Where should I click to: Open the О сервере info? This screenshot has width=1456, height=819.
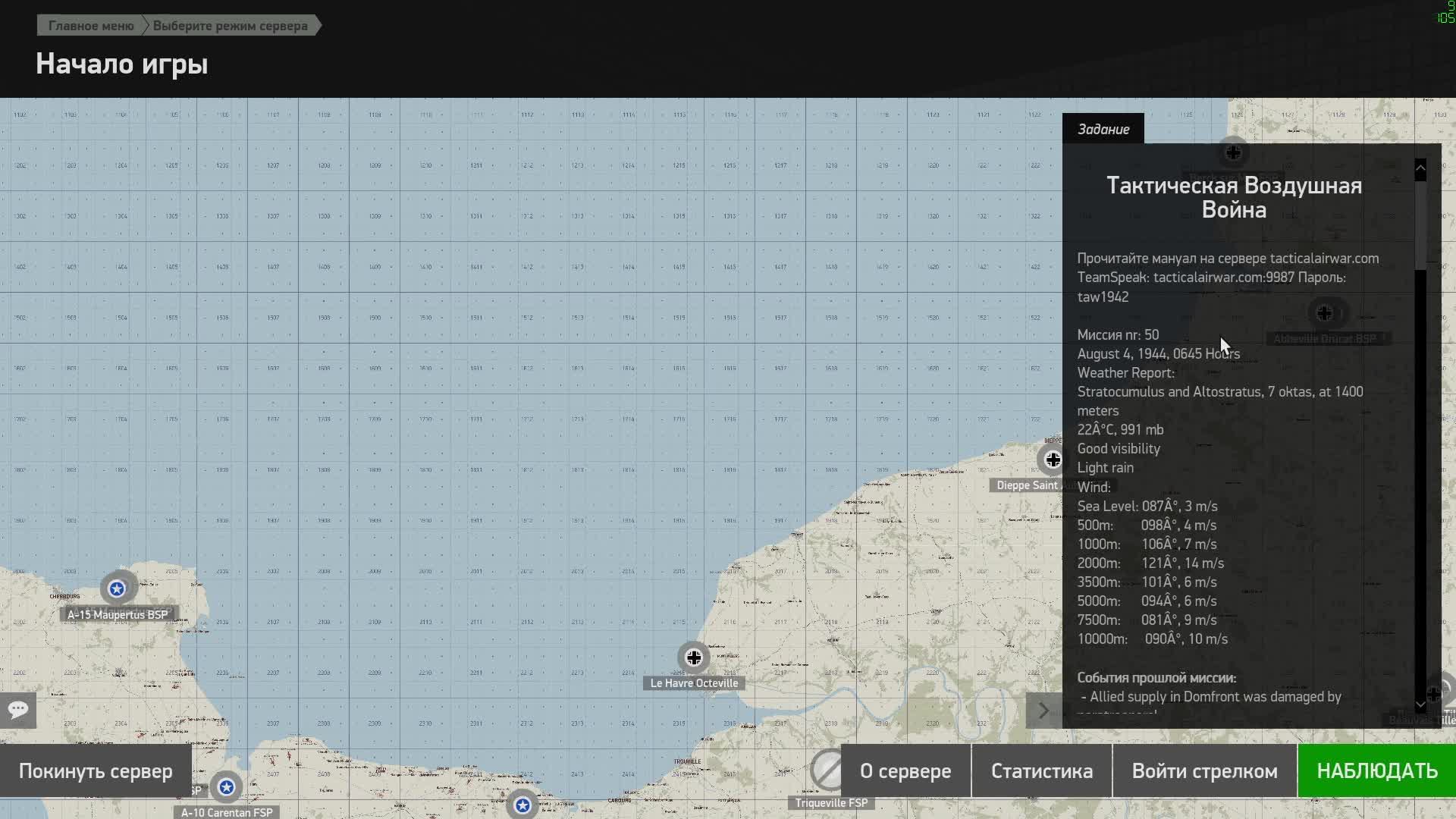click(905, 771)
